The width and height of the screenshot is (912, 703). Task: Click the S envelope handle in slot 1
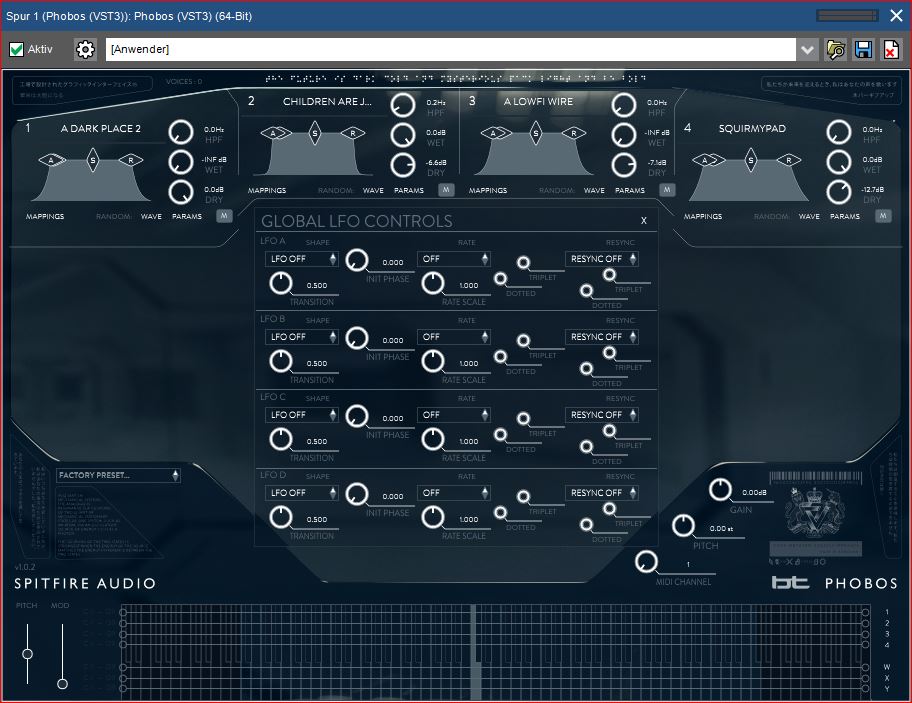click(x=92, y=160)
